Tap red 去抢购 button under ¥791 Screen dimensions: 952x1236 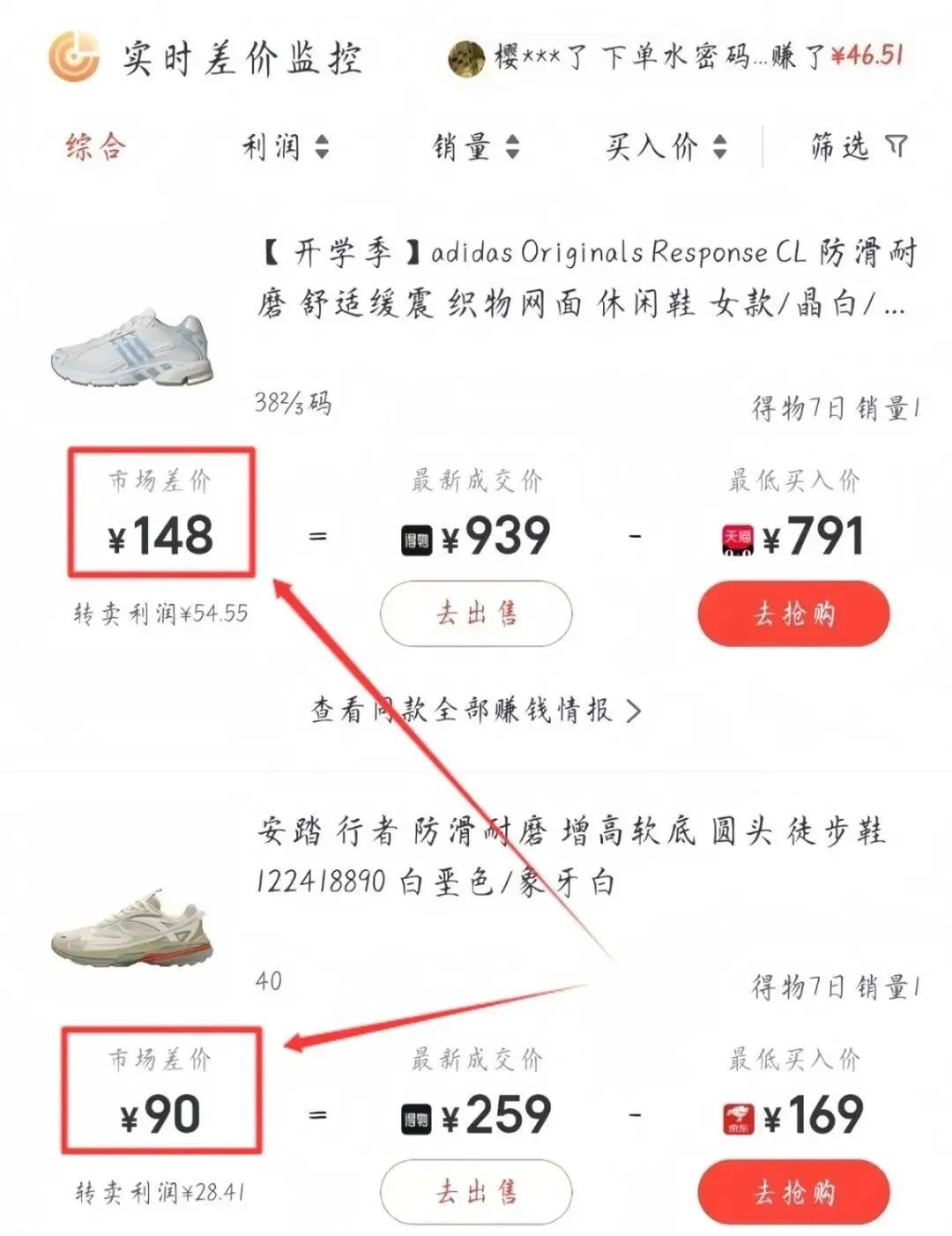point(793,614)
